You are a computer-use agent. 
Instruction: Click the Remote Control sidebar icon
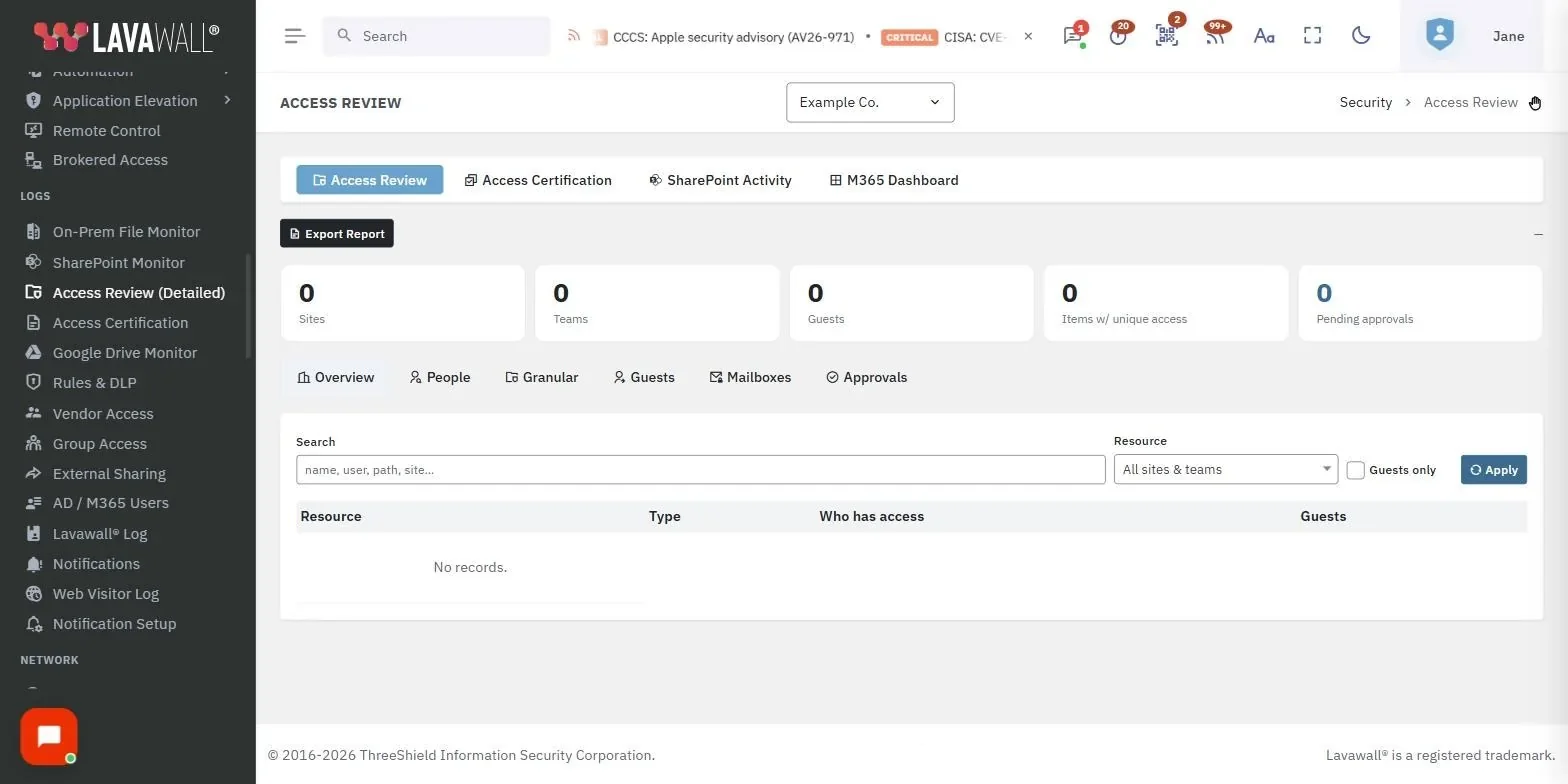pos(33,130)
